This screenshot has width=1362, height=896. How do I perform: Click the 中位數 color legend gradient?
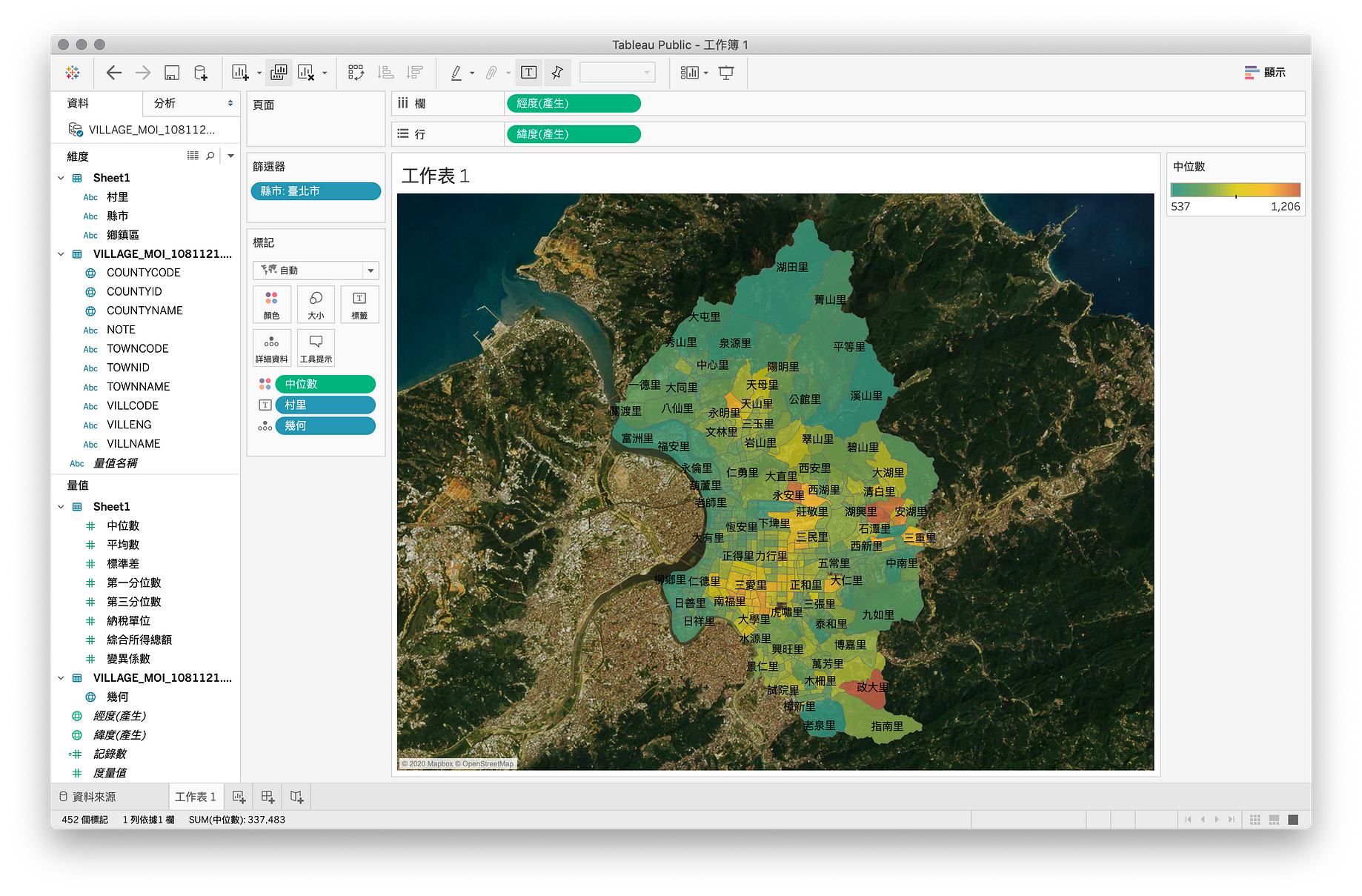(1235, 190)
